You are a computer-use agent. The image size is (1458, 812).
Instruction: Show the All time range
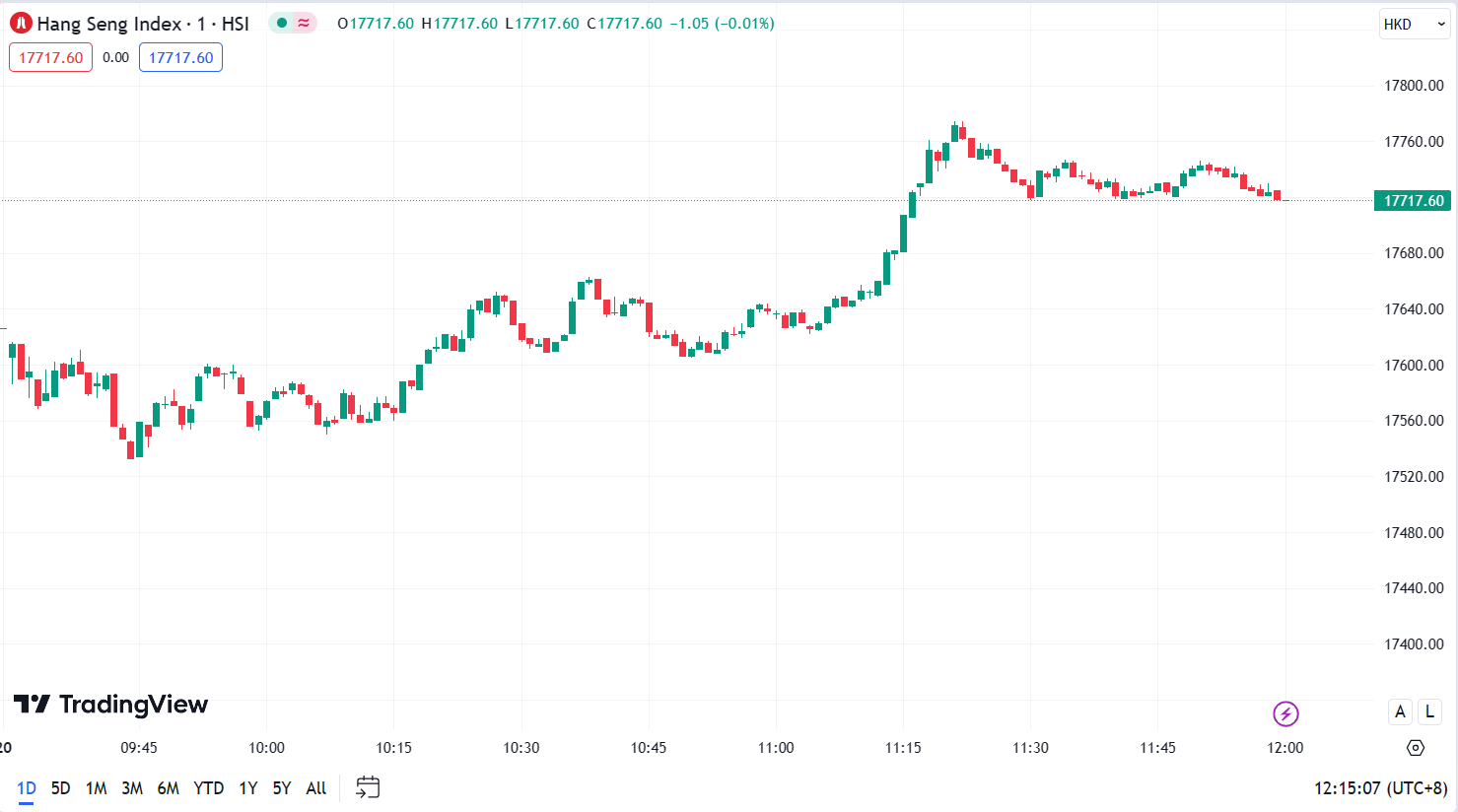pyautogui.click(x=315, y=788)
